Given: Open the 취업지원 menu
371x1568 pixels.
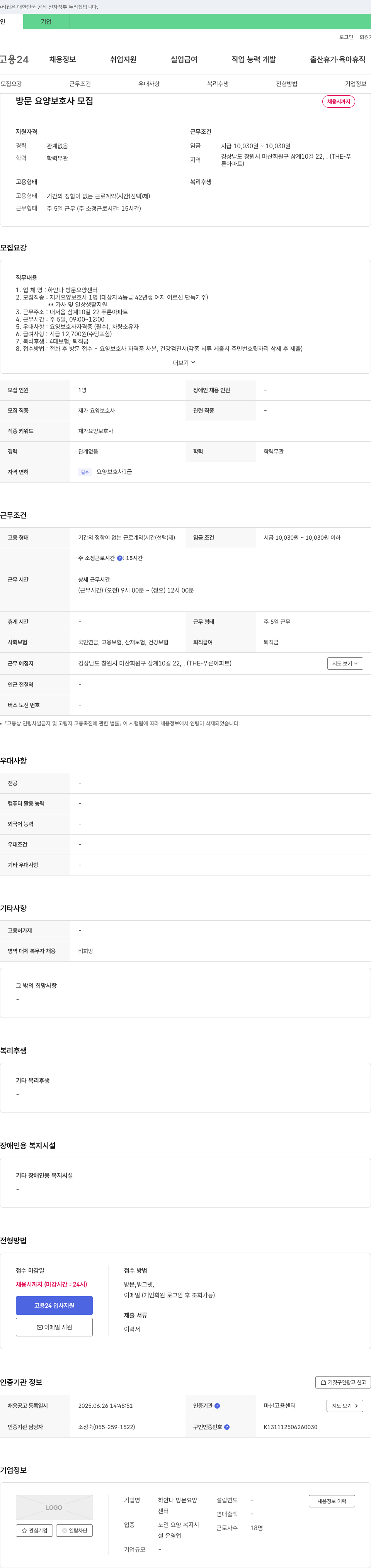Looking at the screenshot, I should click(x=123, y=59).
